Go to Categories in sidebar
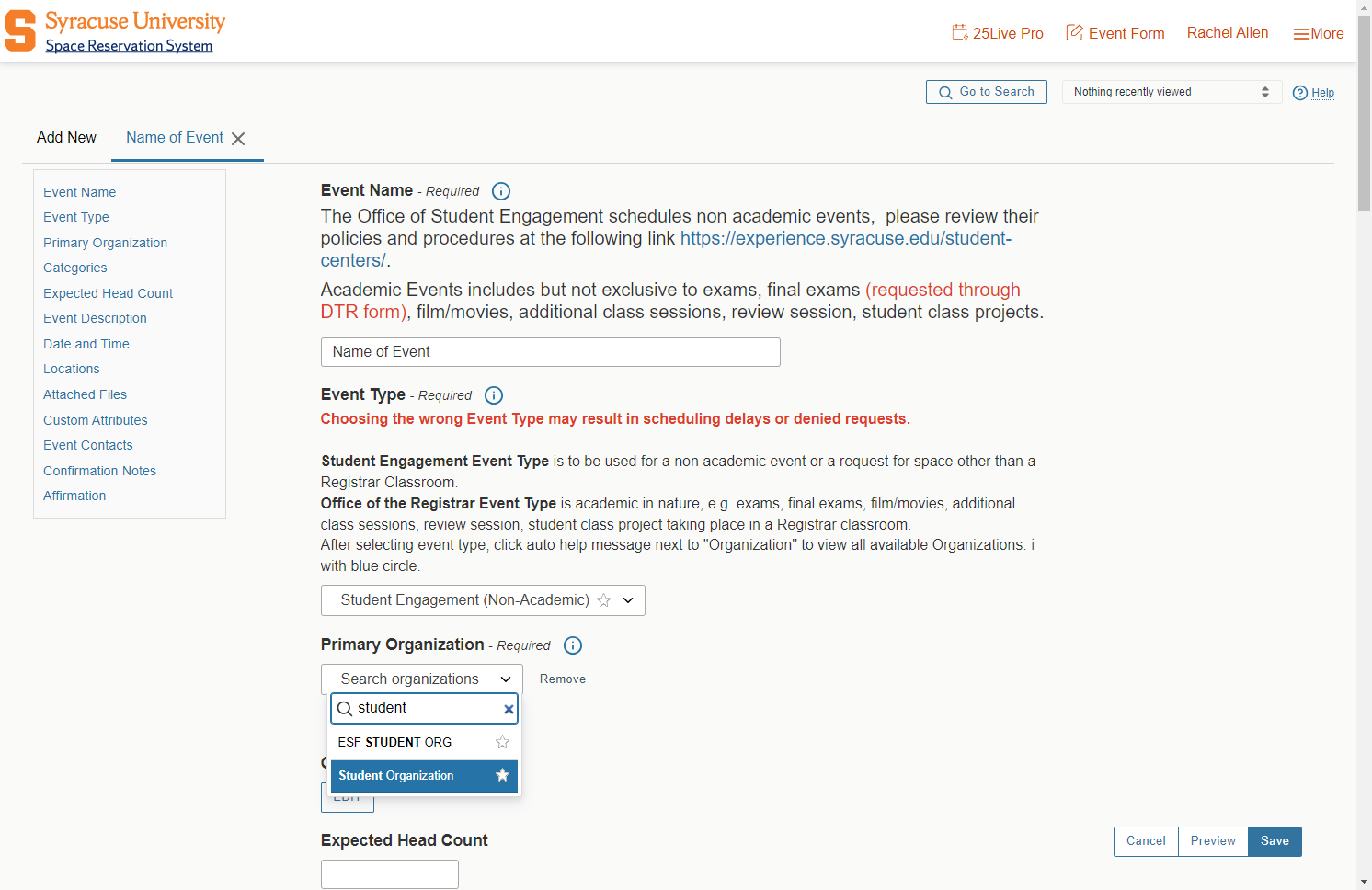Viewport: 1372px width, 890px height. point(74,268)
